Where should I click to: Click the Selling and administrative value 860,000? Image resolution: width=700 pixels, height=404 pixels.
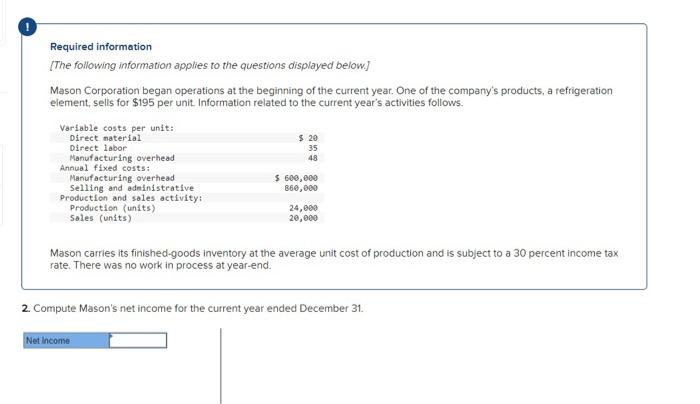click(301, 188)
